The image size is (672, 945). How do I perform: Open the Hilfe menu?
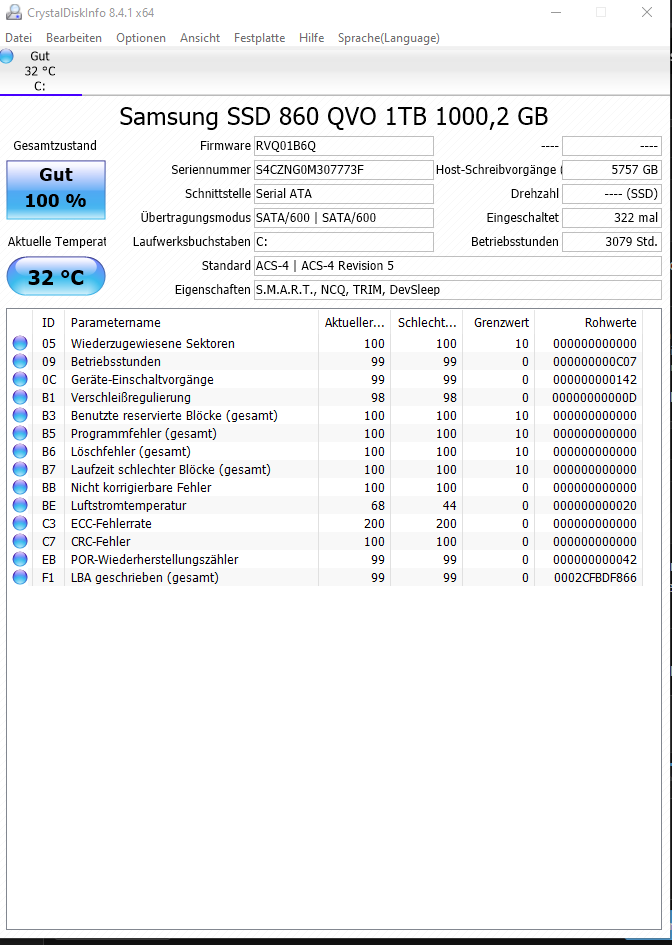tap(312, 38)
